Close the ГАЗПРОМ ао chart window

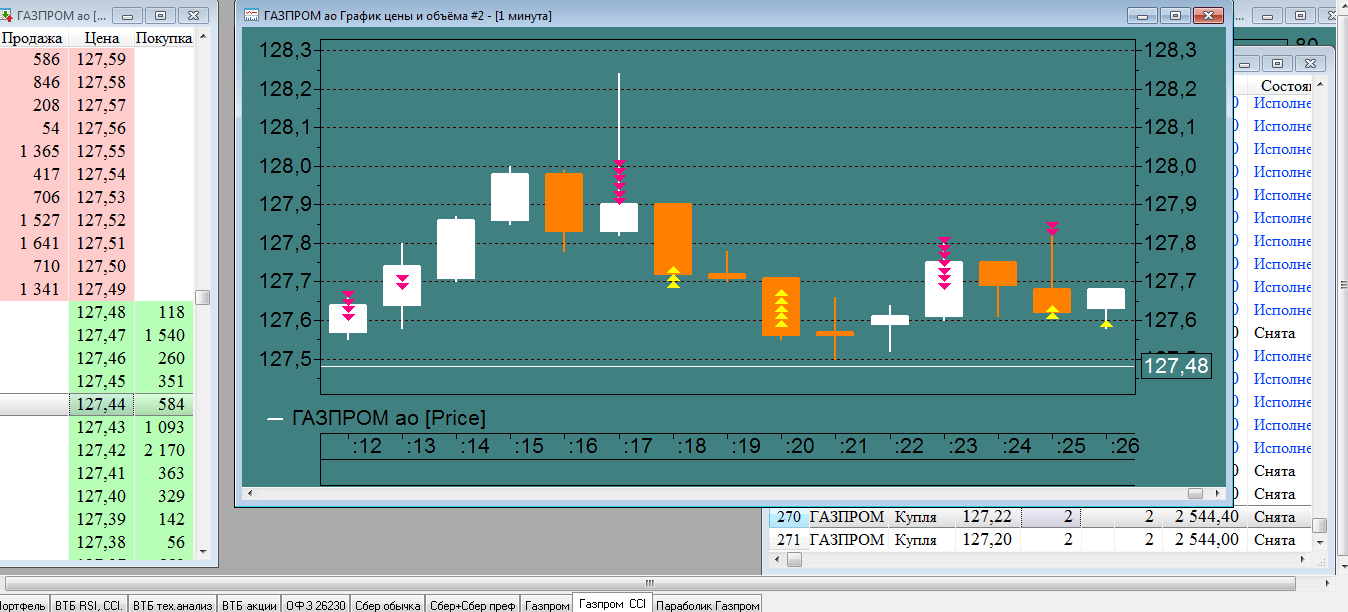click(x=1209, y=15)
